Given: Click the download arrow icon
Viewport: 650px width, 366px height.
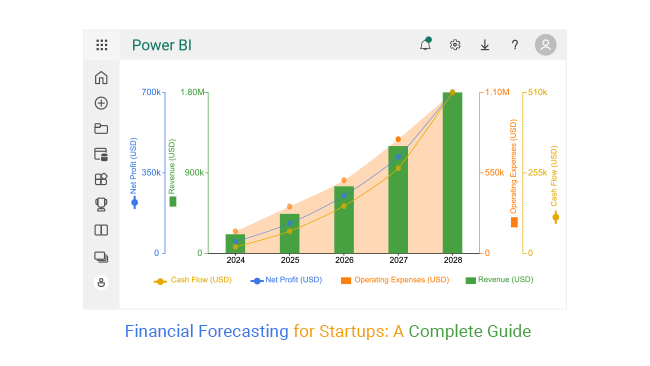Looking at the screenshot, I should pos(485,45).
